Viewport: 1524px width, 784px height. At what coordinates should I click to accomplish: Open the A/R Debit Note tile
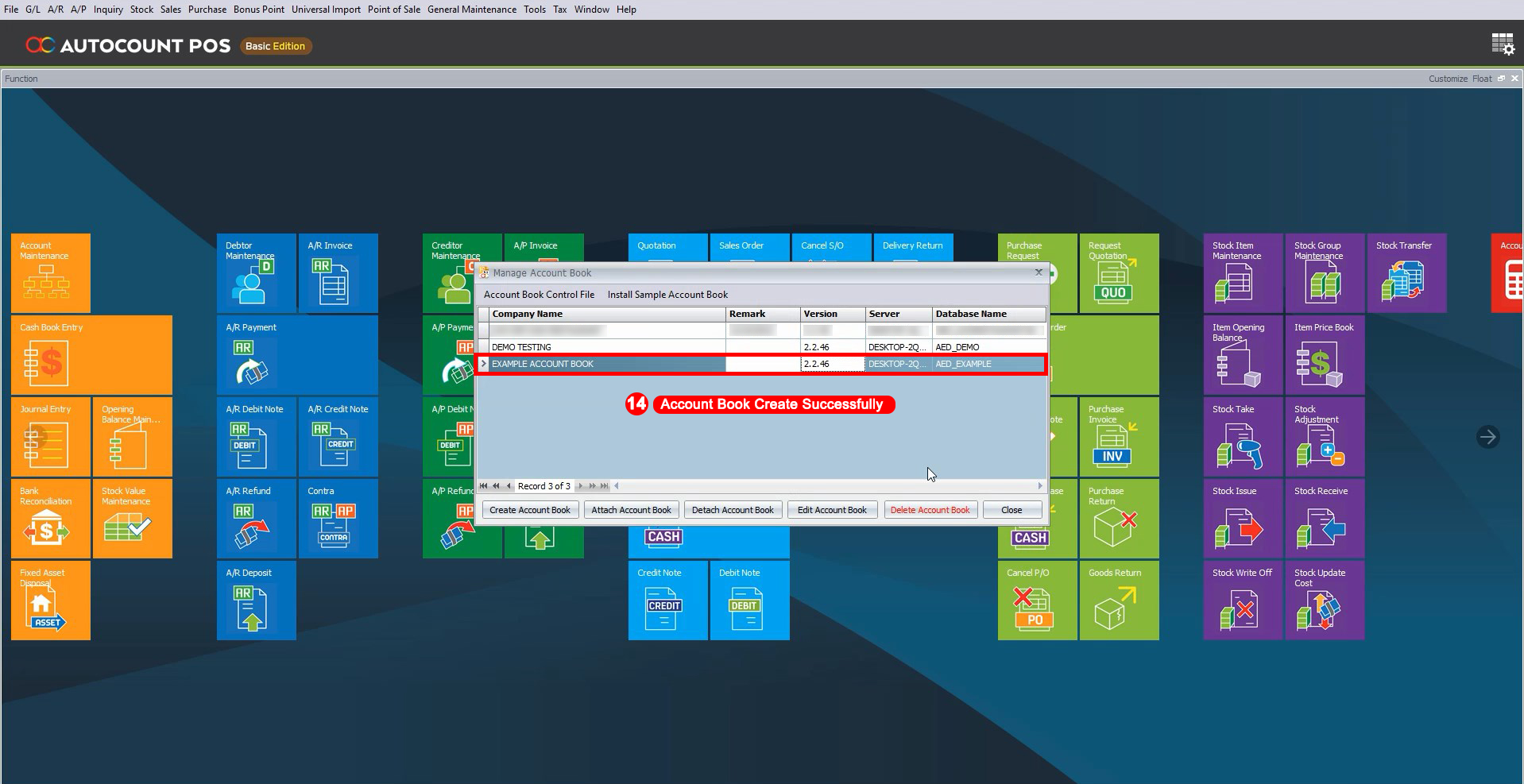[257, 436]
